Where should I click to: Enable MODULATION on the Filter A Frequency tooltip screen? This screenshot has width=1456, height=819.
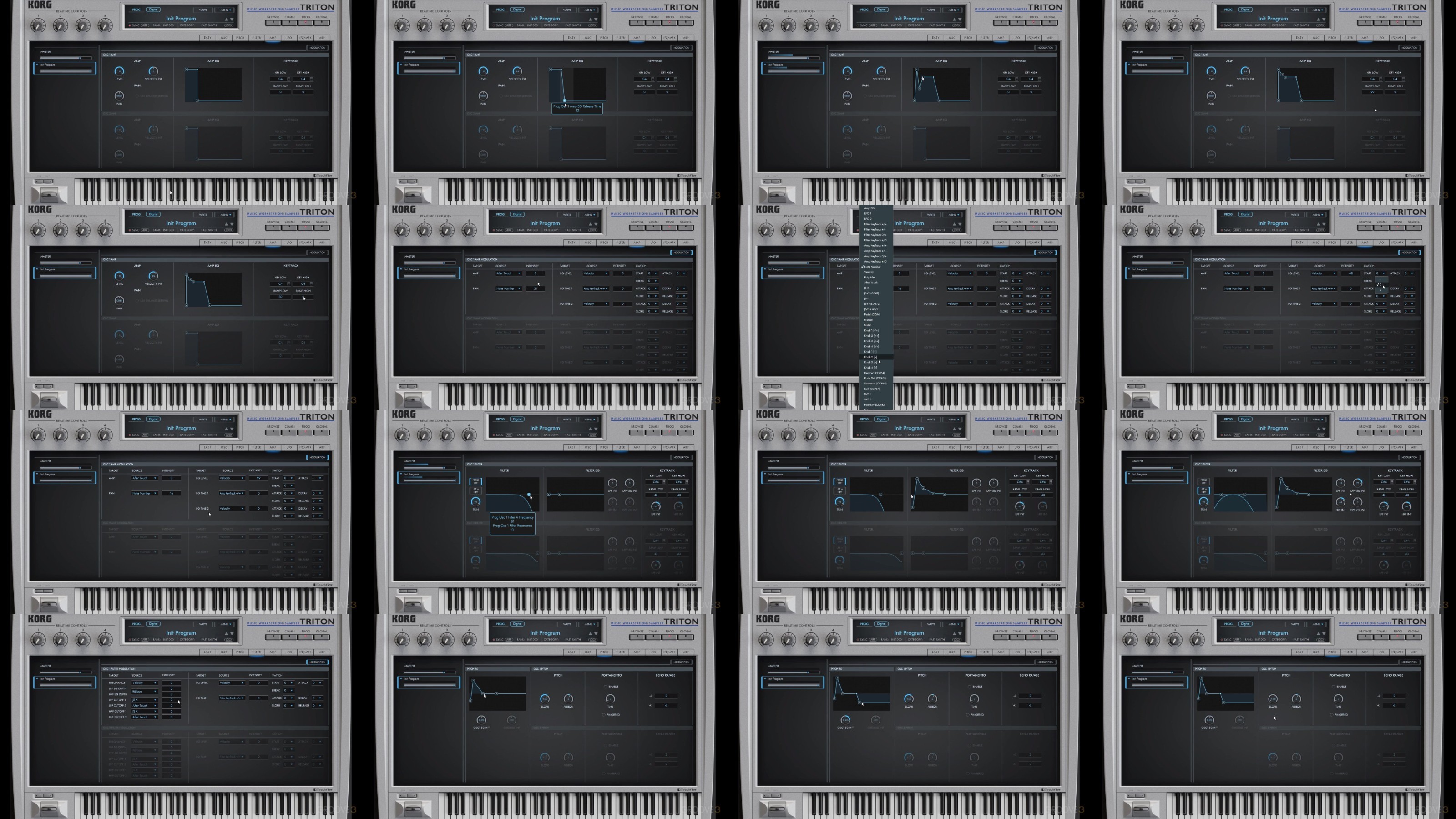tap(682, 457)
